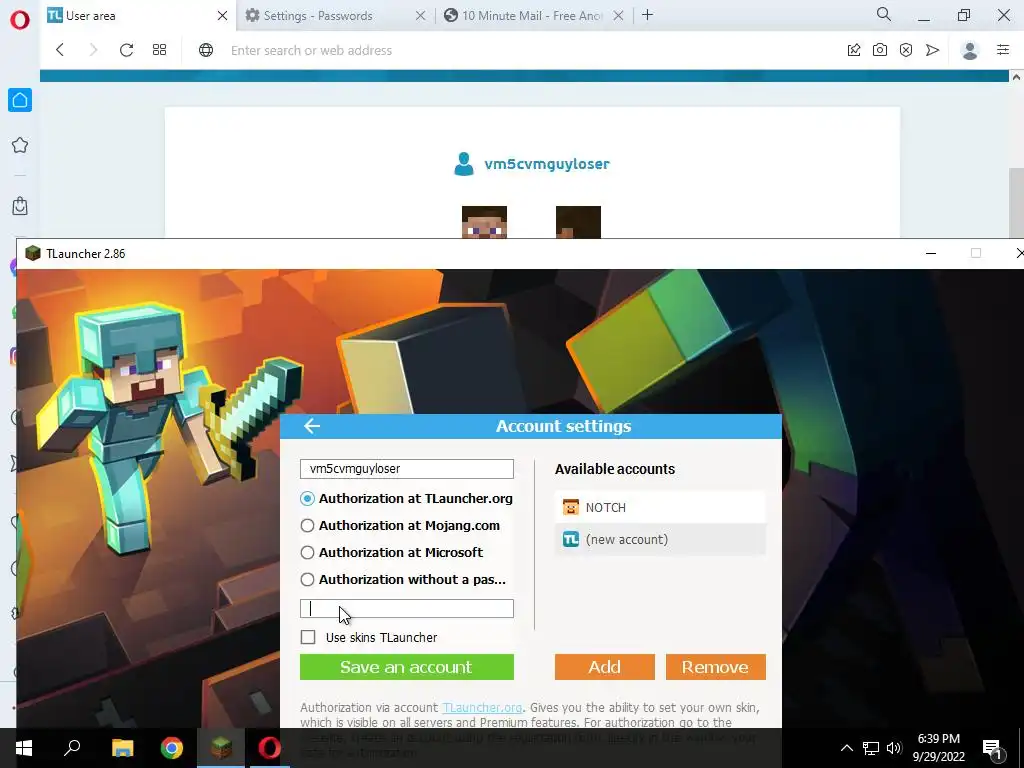This screenshot has width=1024, height=768.
Task: Open the Opera menu logo
Action: (x=20, y=20)
